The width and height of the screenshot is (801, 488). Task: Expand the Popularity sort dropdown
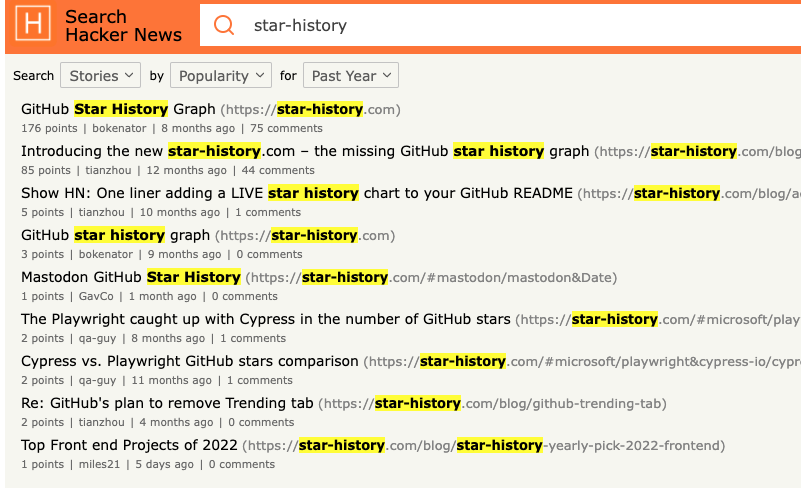220,75
